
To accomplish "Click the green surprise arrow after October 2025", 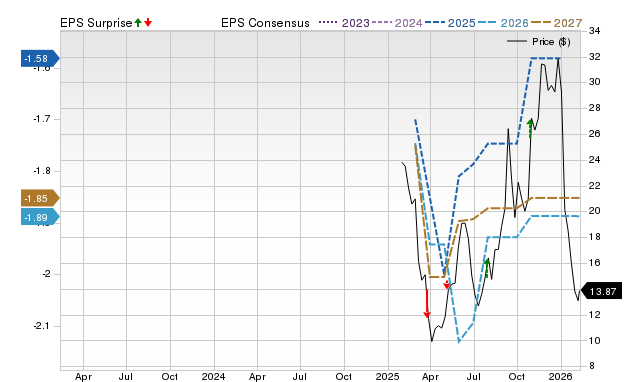I will coord(530,128).
